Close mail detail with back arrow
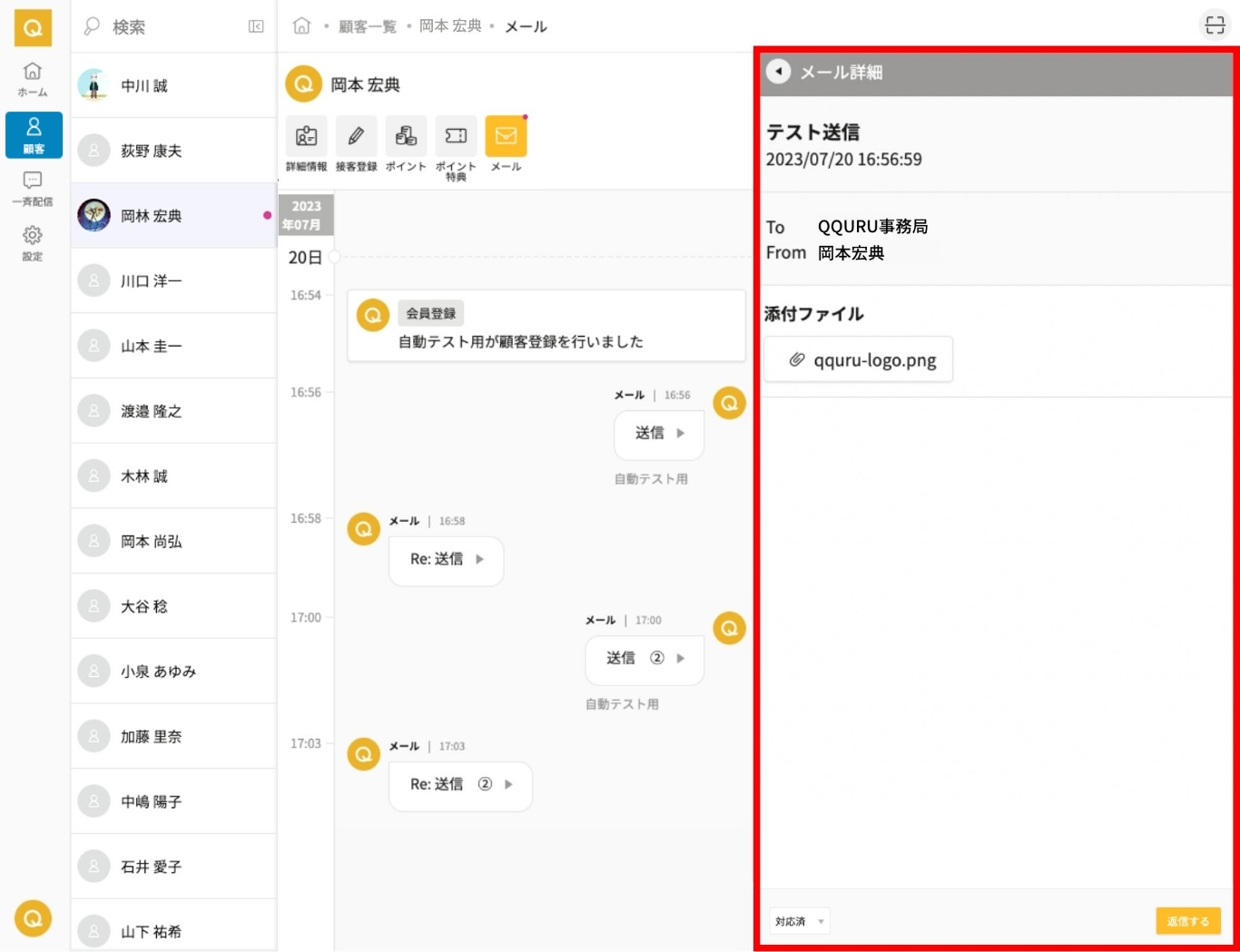Image resolution: width=1240 pixels, height=952 pixels. (778, 72)
